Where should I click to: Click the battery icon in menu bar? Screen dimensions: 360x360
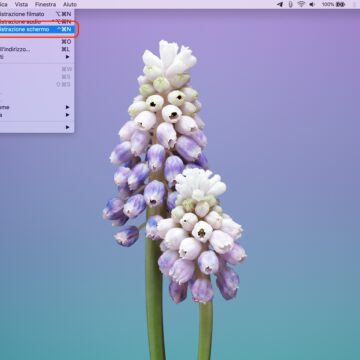(340, 4)
